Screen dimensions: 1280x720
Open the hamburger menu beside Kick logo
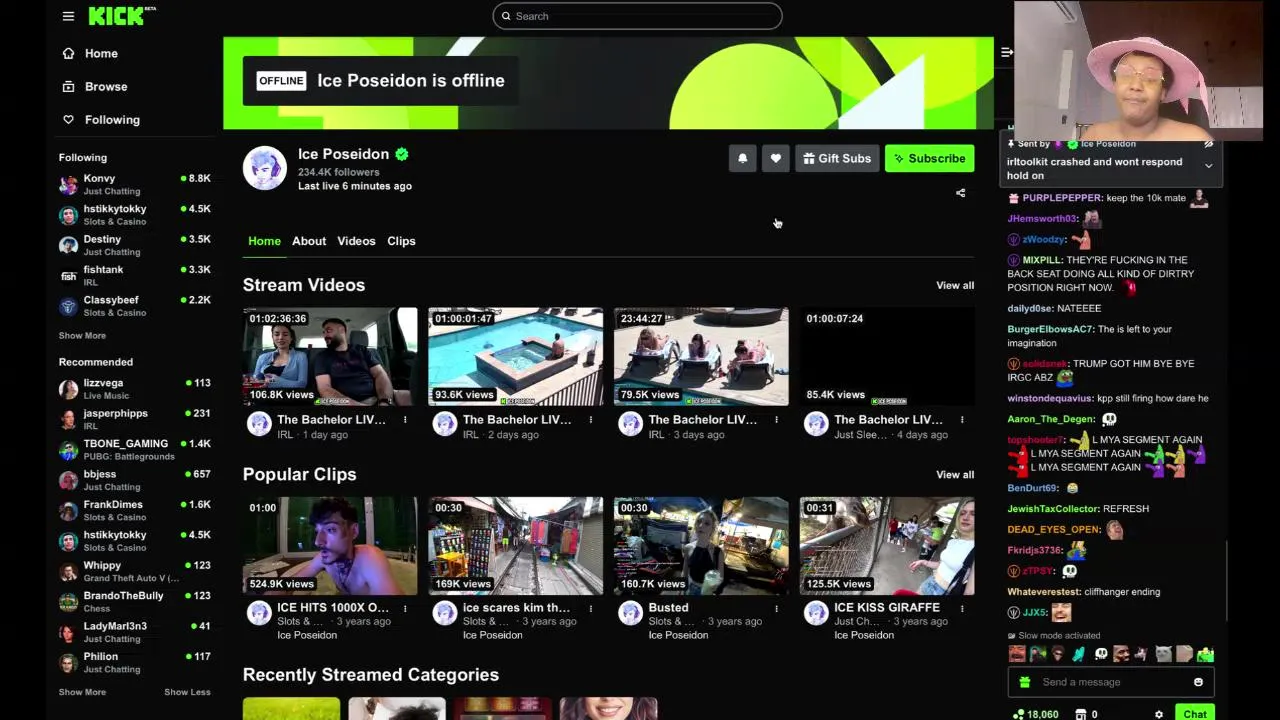68,16
